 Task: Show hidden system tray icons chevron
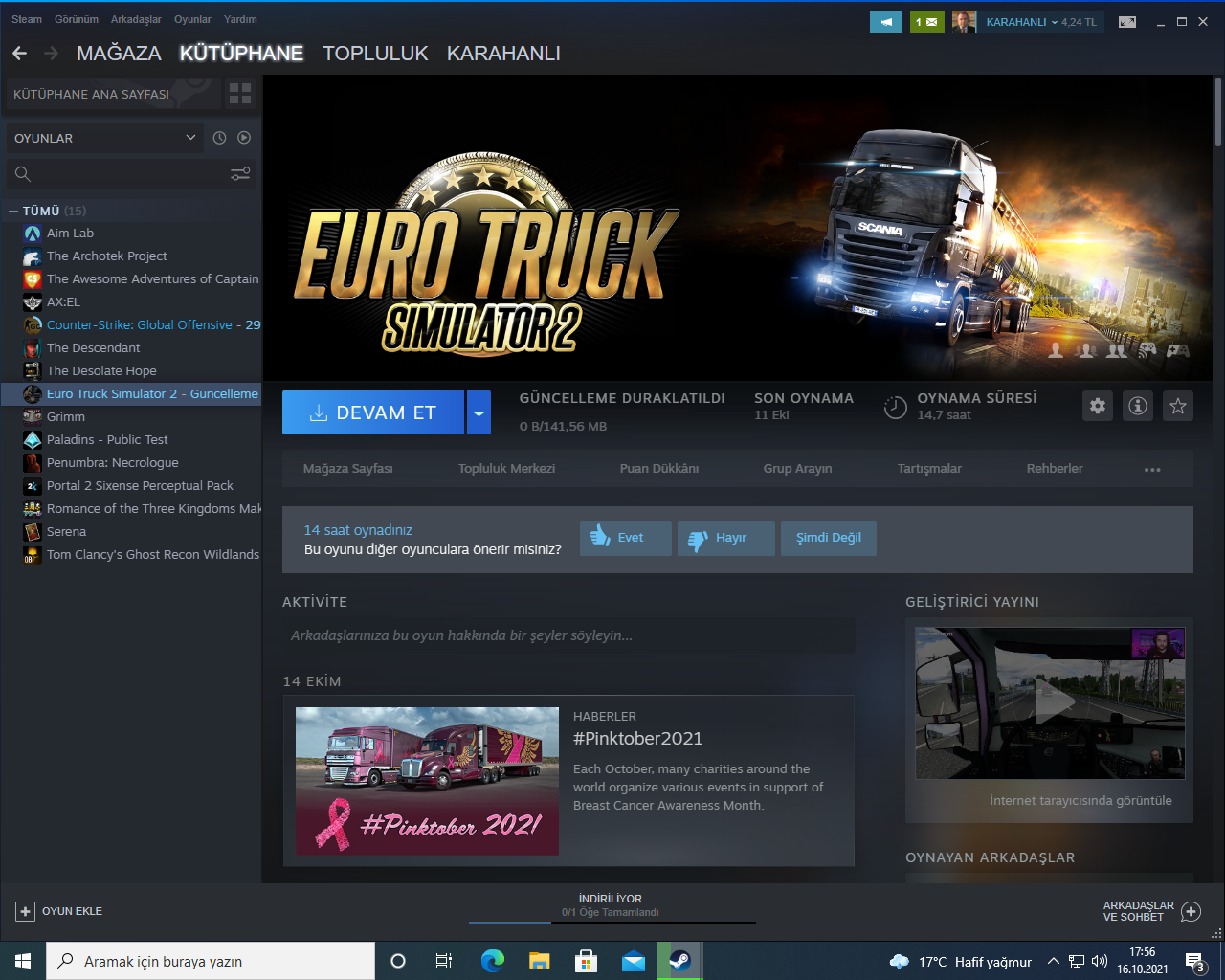click(x=1053, y=961)
